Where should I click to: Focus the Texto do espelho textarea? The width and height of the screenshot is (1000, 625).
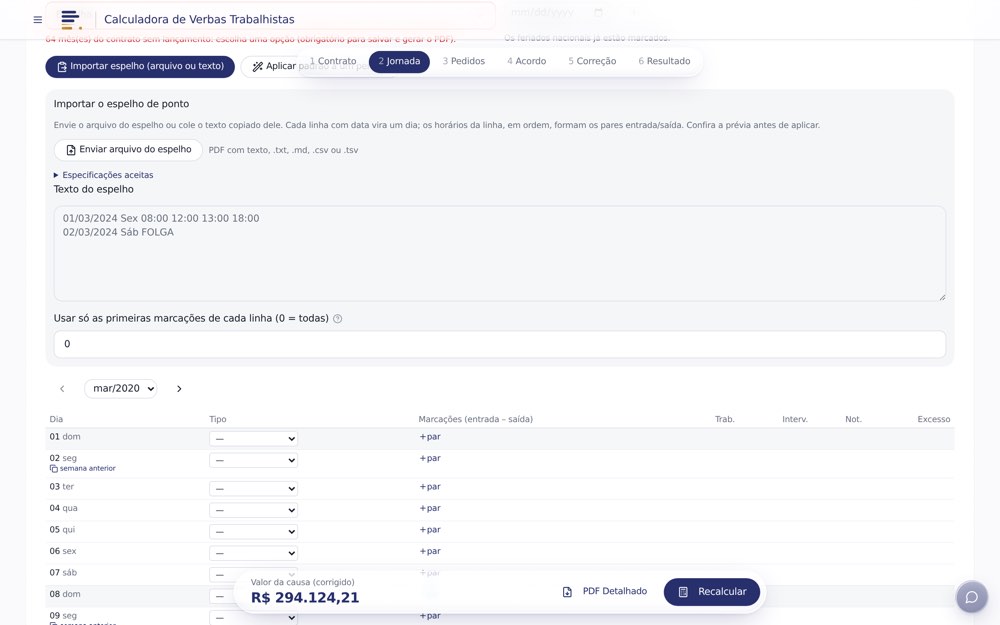click(x=499, y=253)
